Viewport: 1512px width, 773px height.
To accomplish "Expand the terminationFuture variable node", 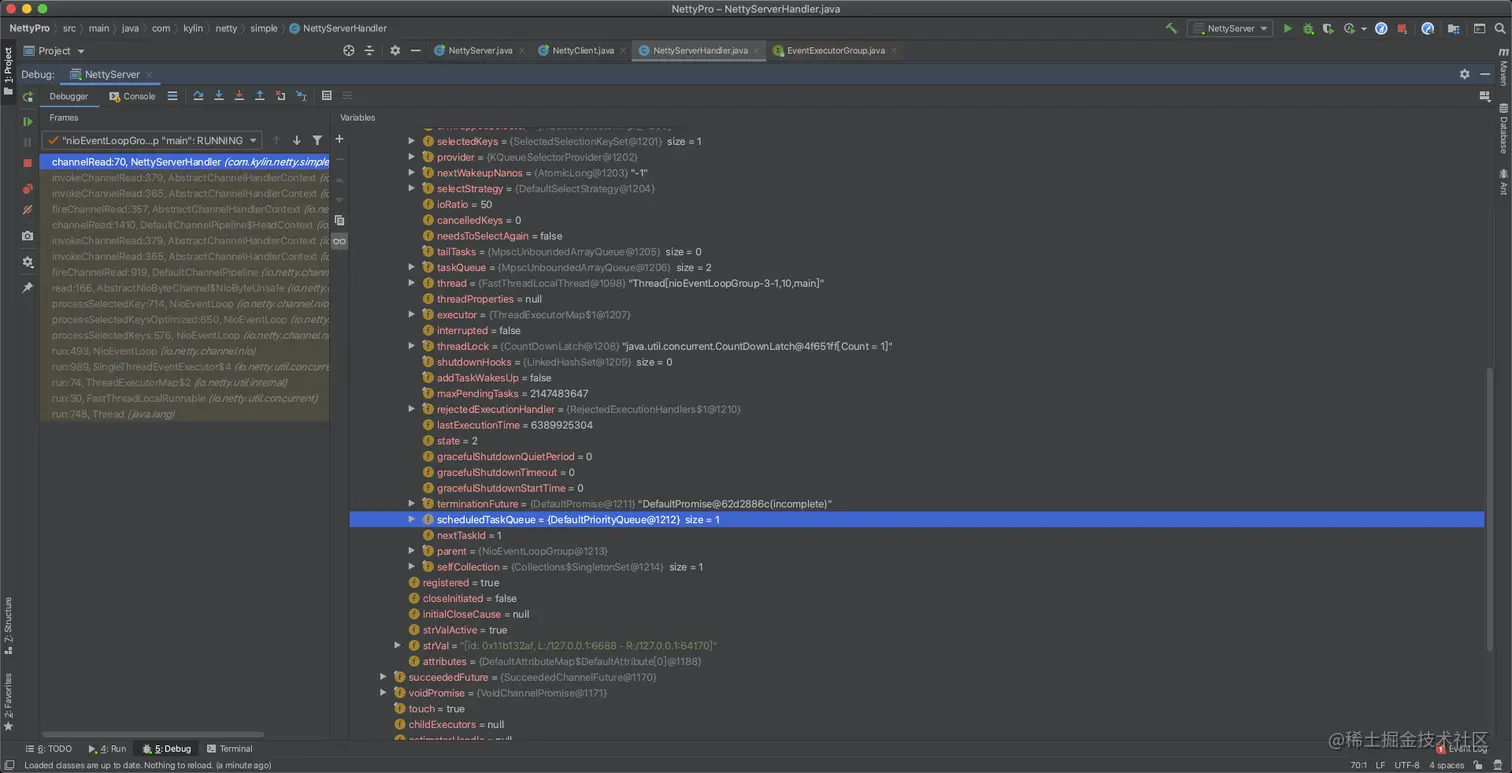I will 411,504.
